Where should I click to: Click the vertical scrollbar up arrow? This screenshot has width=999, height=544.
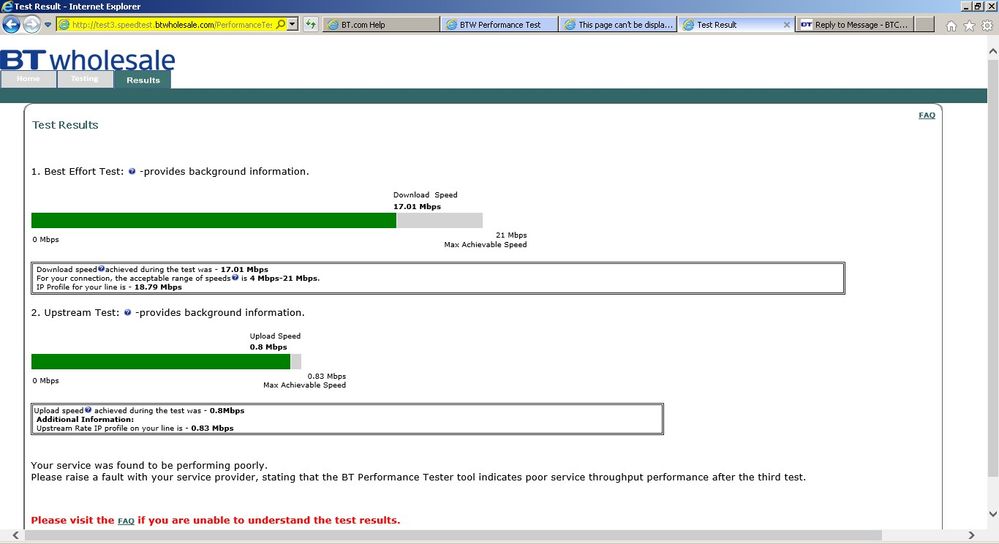(993, 51)
